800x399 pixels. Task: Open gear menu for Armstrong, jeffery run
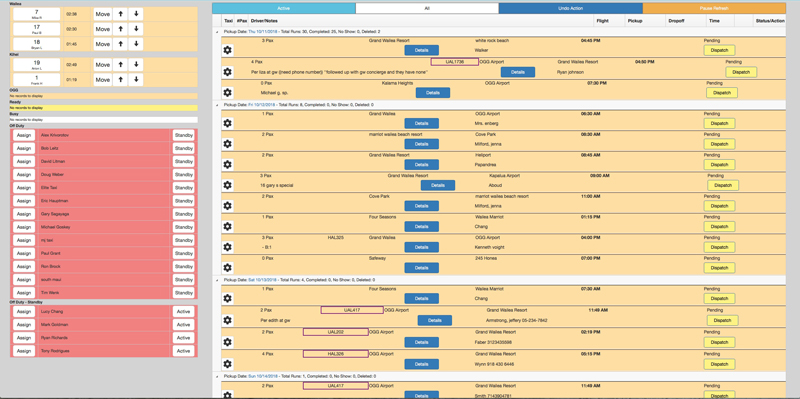[x=228, y=320]
